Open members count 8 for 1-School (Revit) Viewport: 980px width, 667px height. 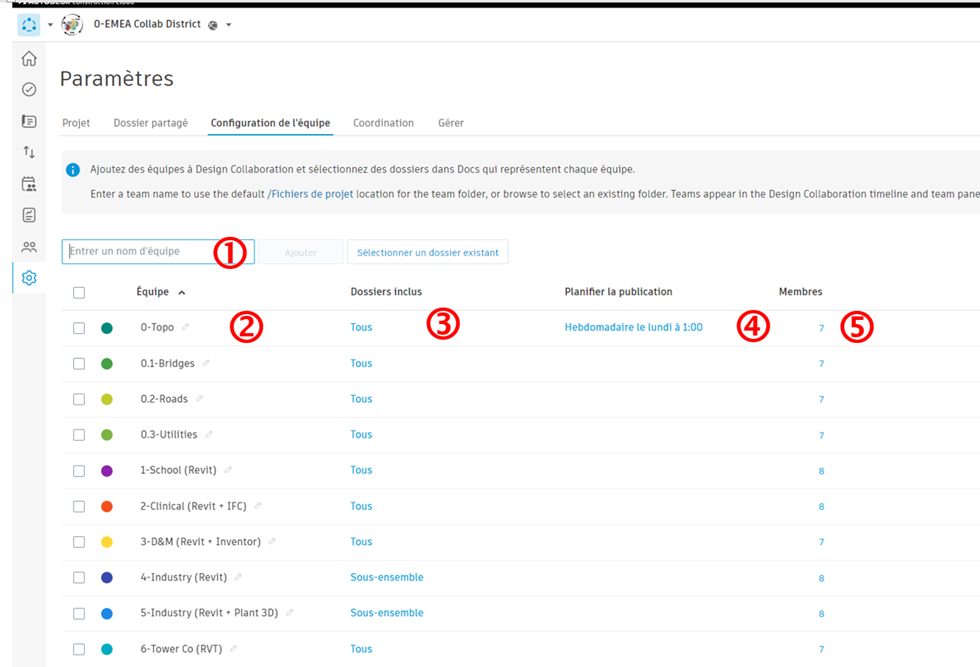[x=821, y=471]
